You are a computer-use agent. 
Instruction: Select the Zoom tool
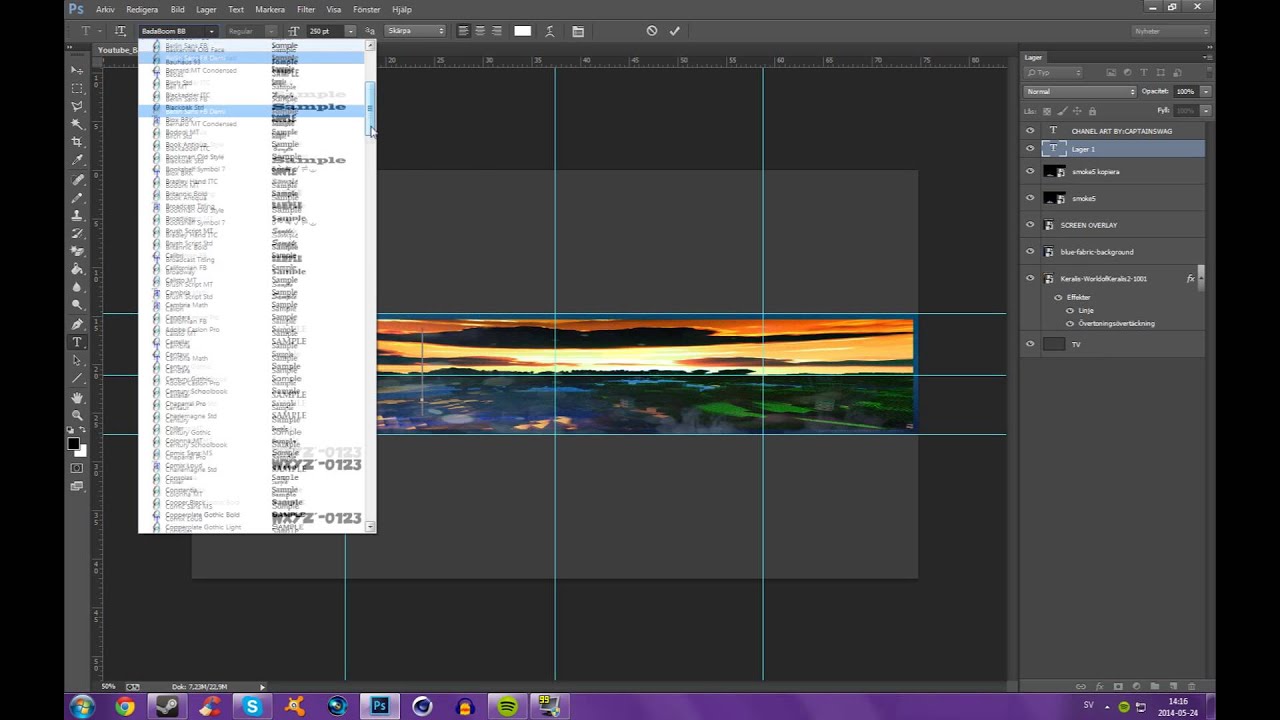(77, 415)
